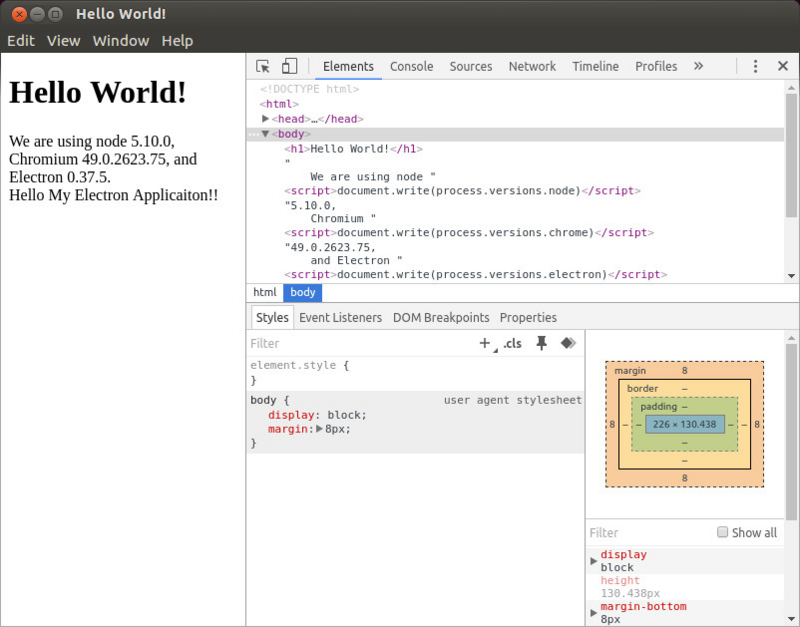Close the DevTools panel with X

781,66
